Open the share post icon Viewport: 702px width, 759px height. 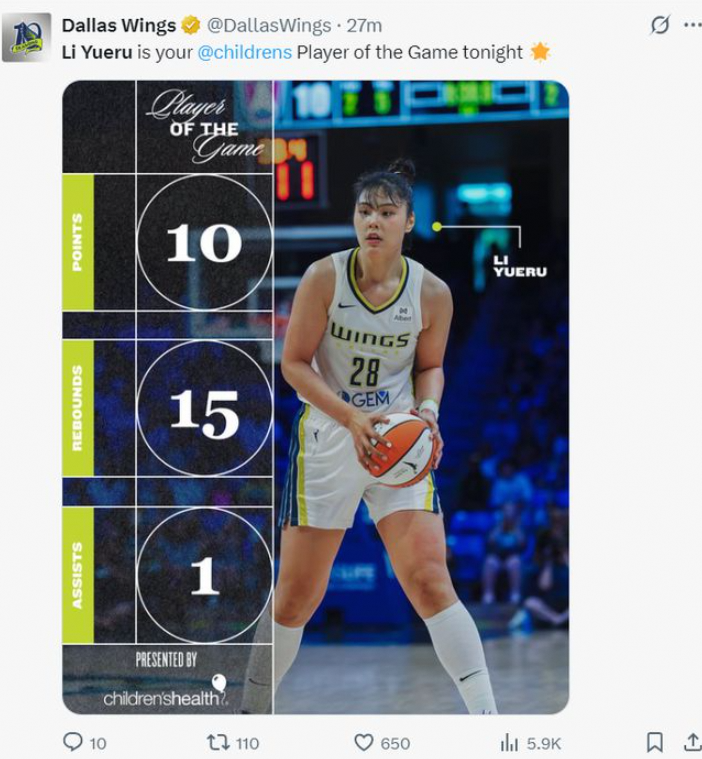tap(693, 742)
